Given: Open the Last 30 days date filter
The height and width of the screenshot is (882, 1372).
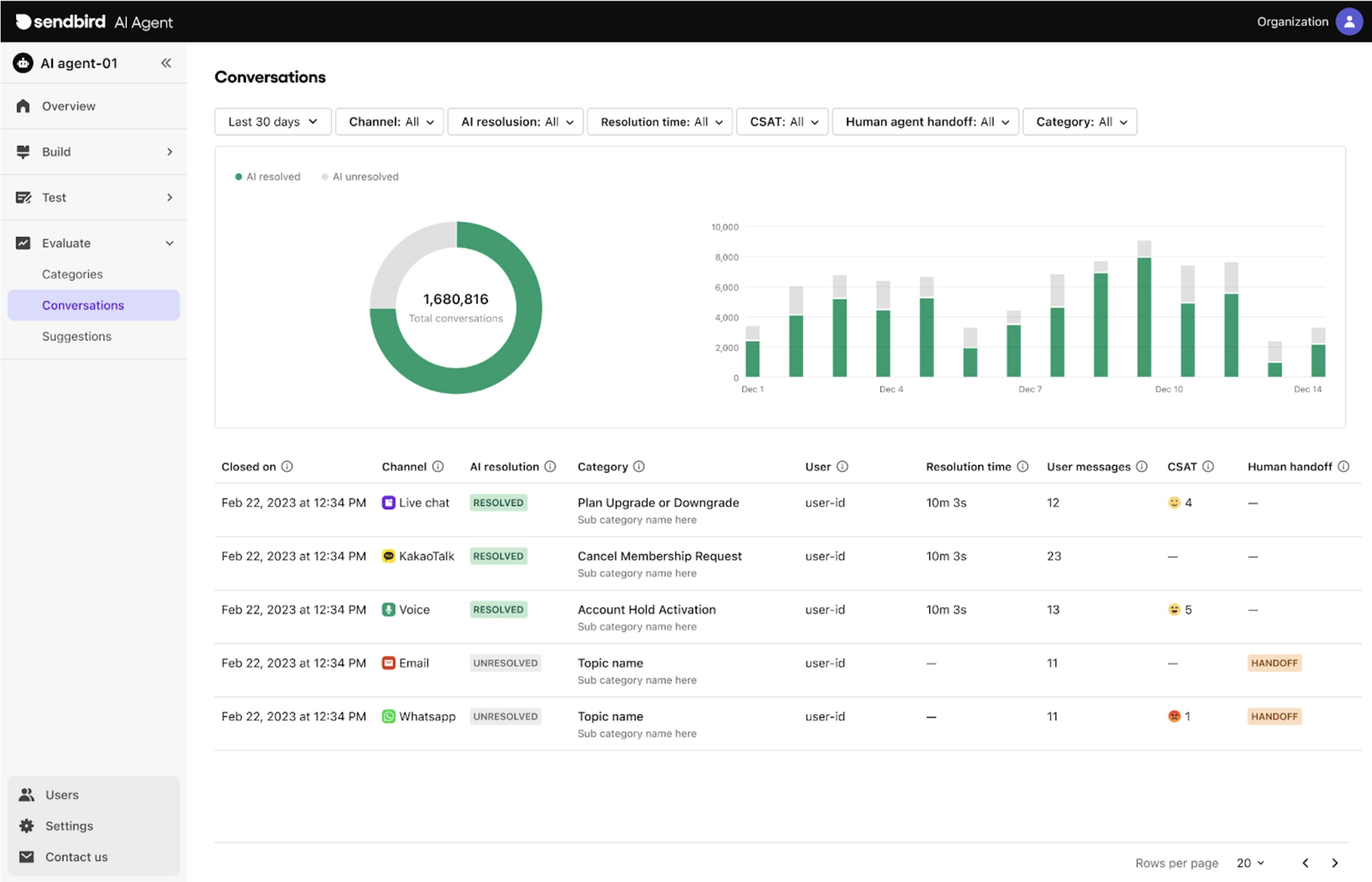Looking at the screenshot, I should [273, 121].
